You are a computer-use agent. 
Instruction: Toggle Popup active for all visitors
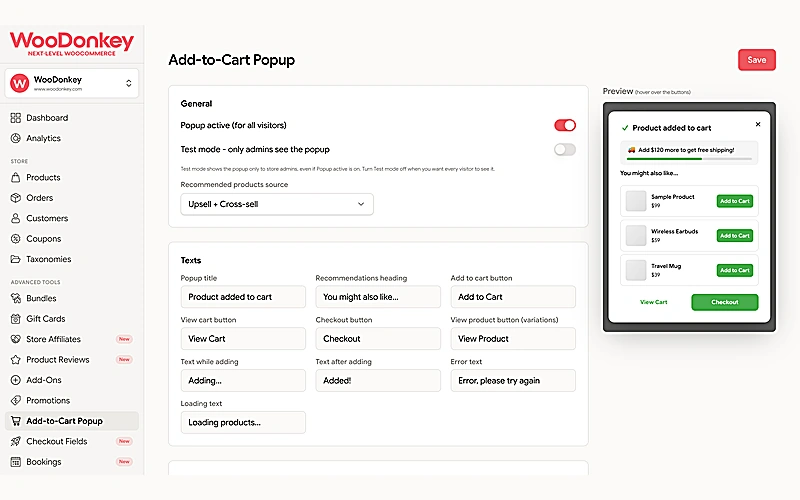[565, 126]
